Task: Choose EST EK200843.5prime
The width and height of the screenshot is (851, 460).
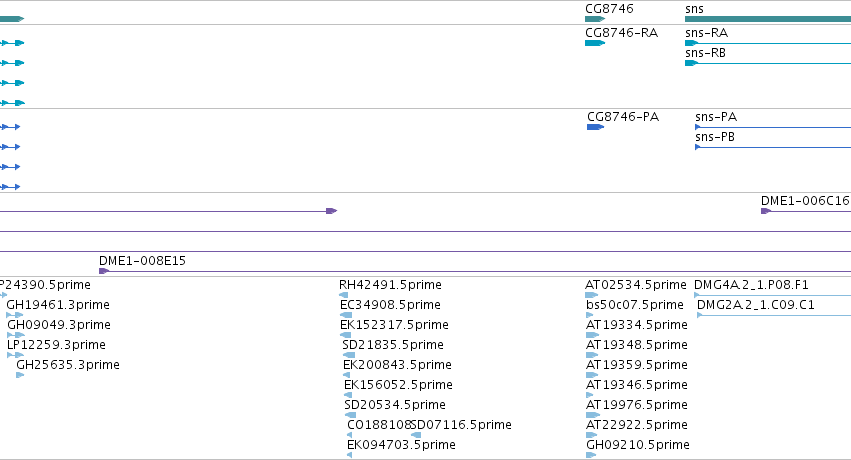Action: (397, 365)
